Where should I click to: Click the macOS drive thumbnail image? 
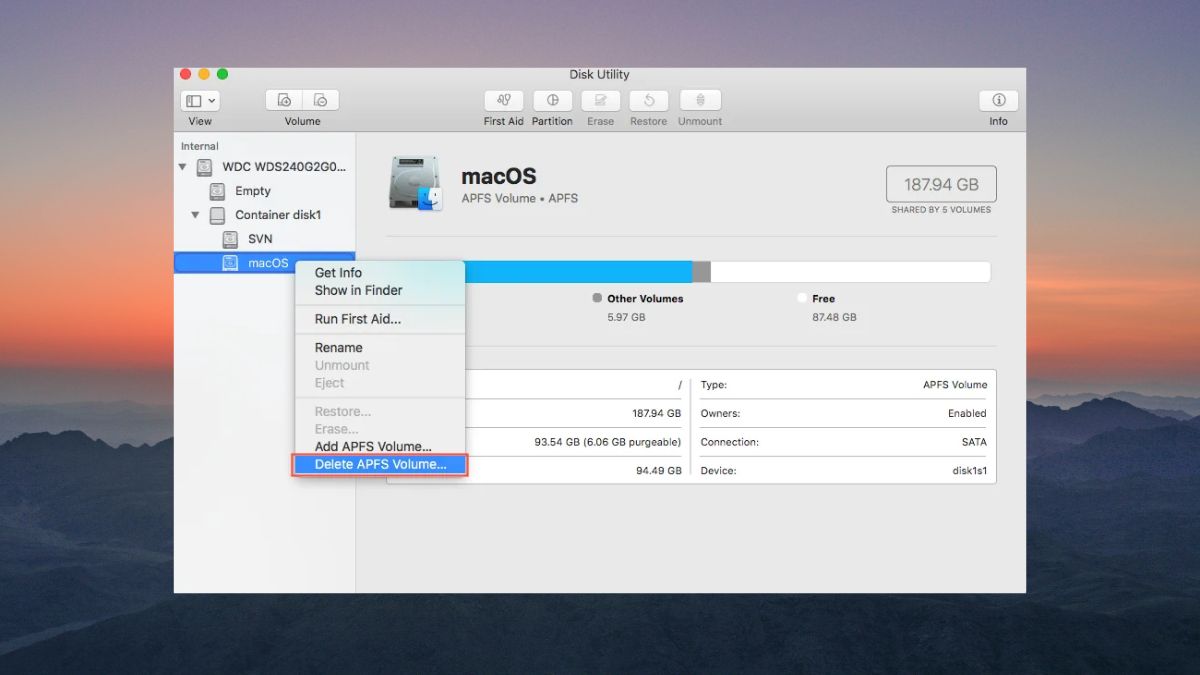click(x=414, y=182)
